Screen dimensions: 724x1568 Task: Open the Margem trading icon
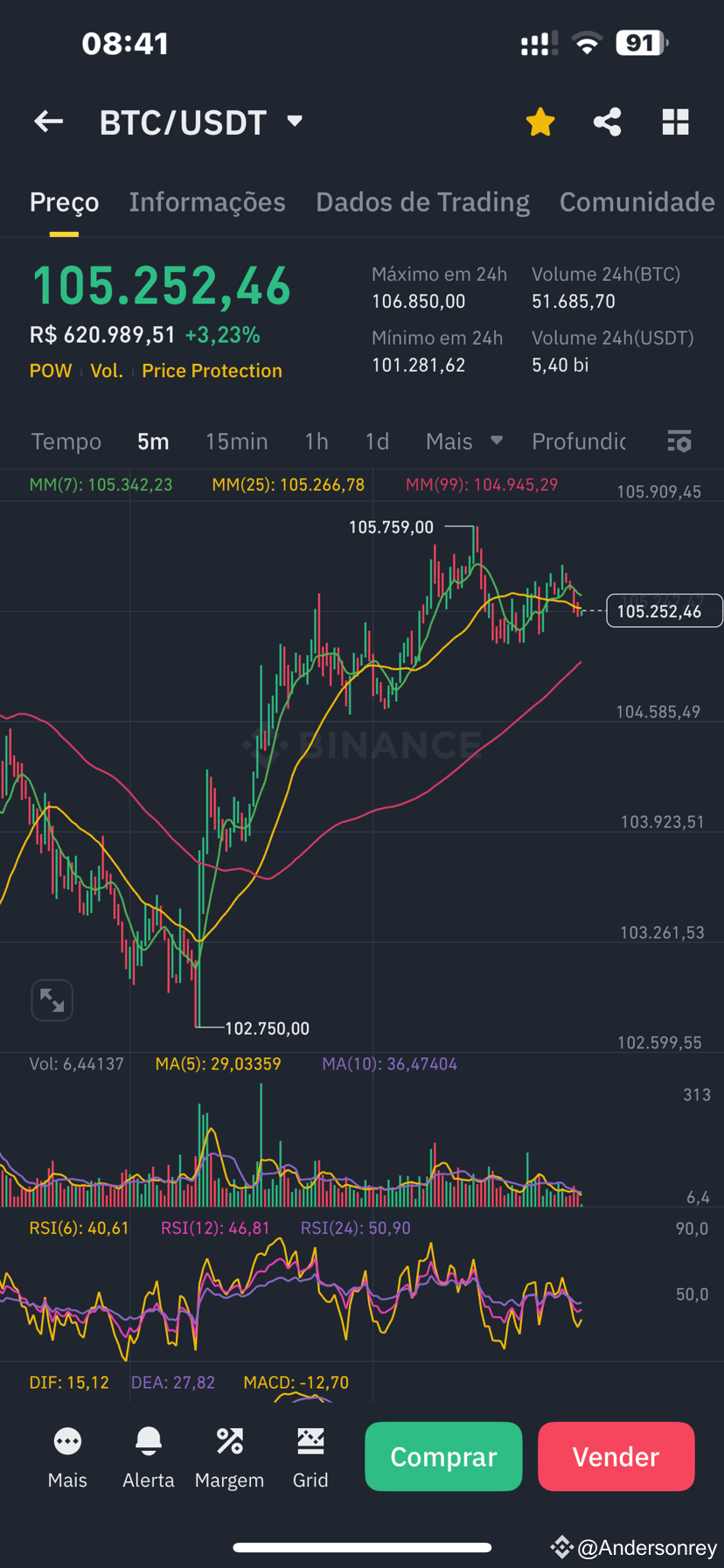[229, 1457]
